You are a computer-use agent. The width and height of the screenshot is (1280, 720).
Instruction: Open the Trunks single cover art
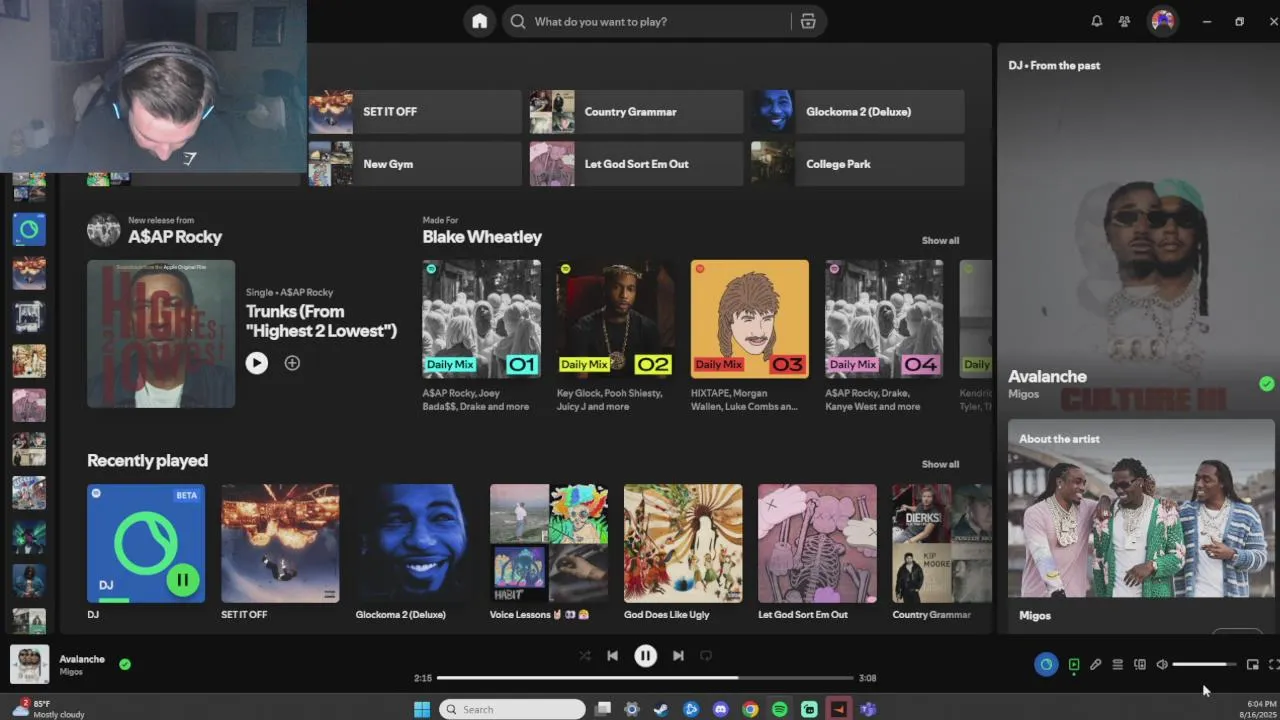(x=161, y=334)
